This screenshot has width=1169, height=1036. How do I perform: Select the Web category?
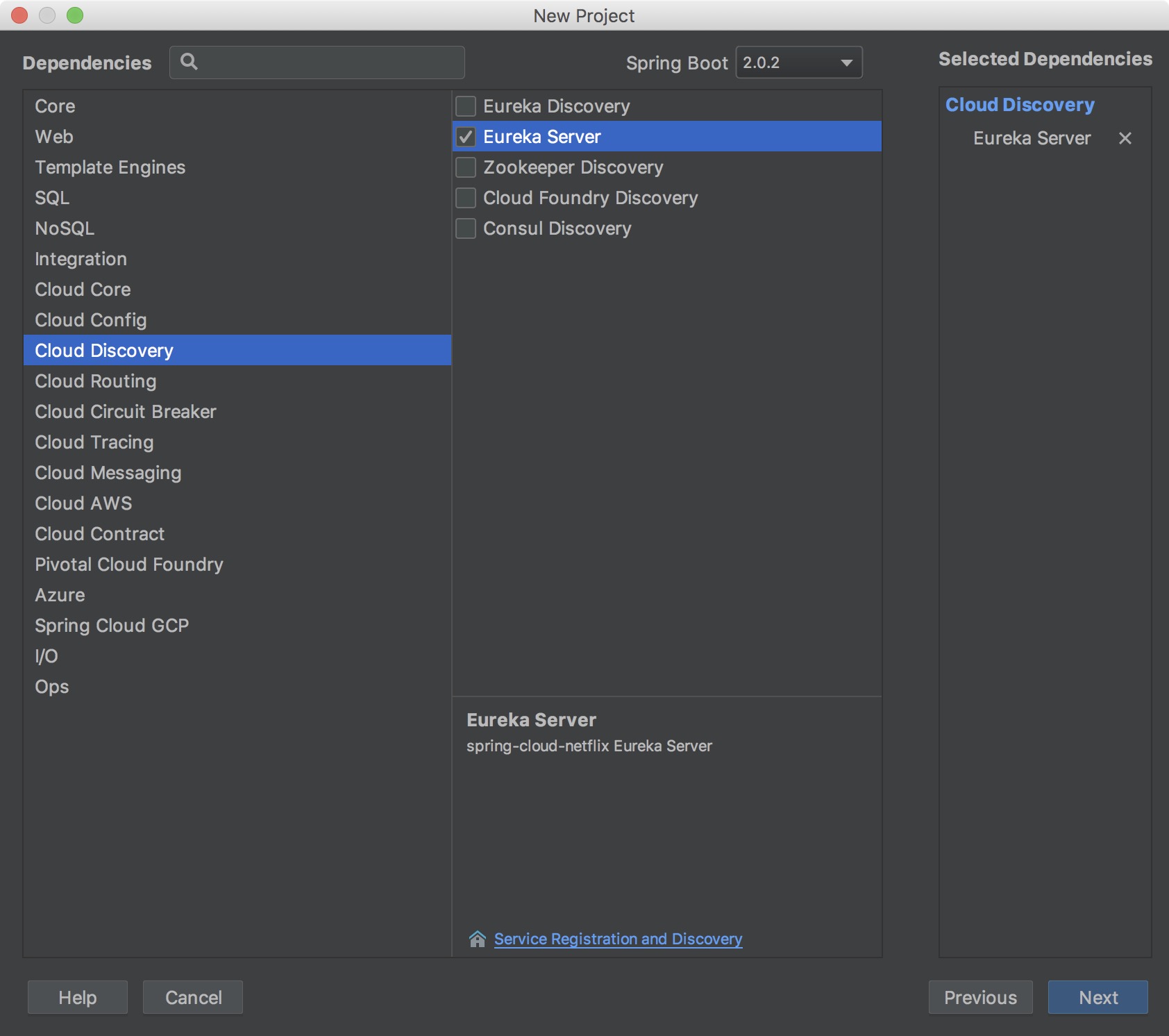[237, 137]
